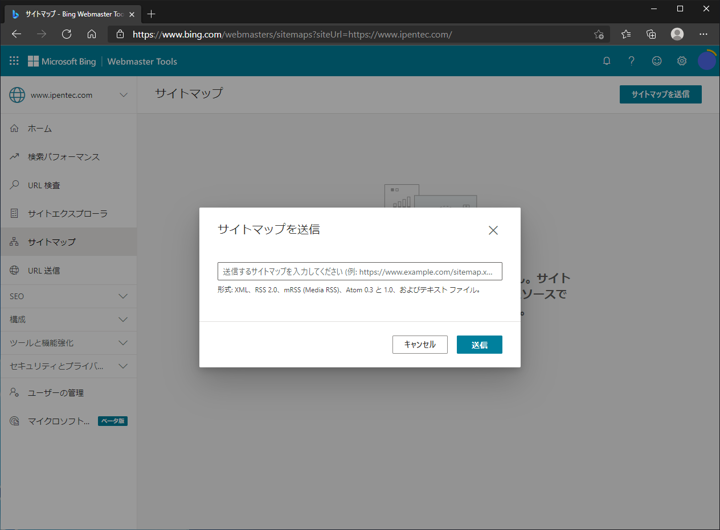Screen dimensions: 720x530
Task: Click the magnifier icon for URL 検査
Action: pos(15,185)
